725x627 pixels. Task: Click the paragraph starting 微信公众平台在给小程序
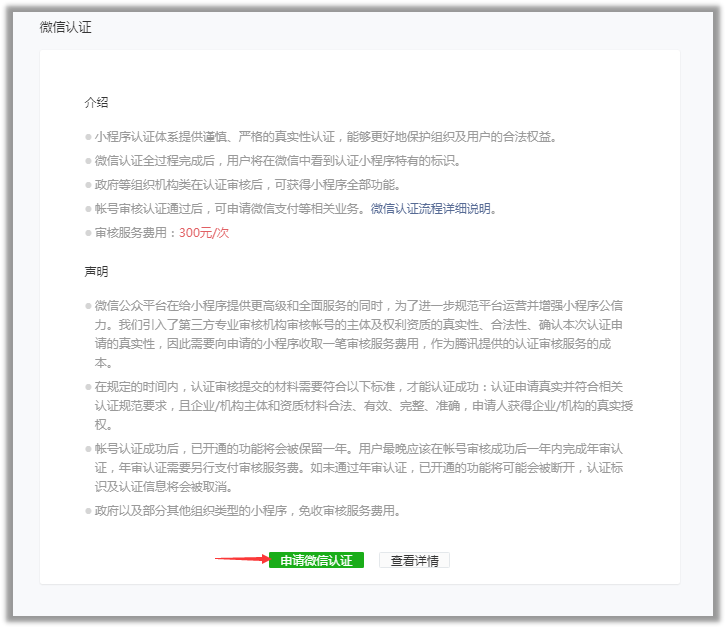[359, 334]
